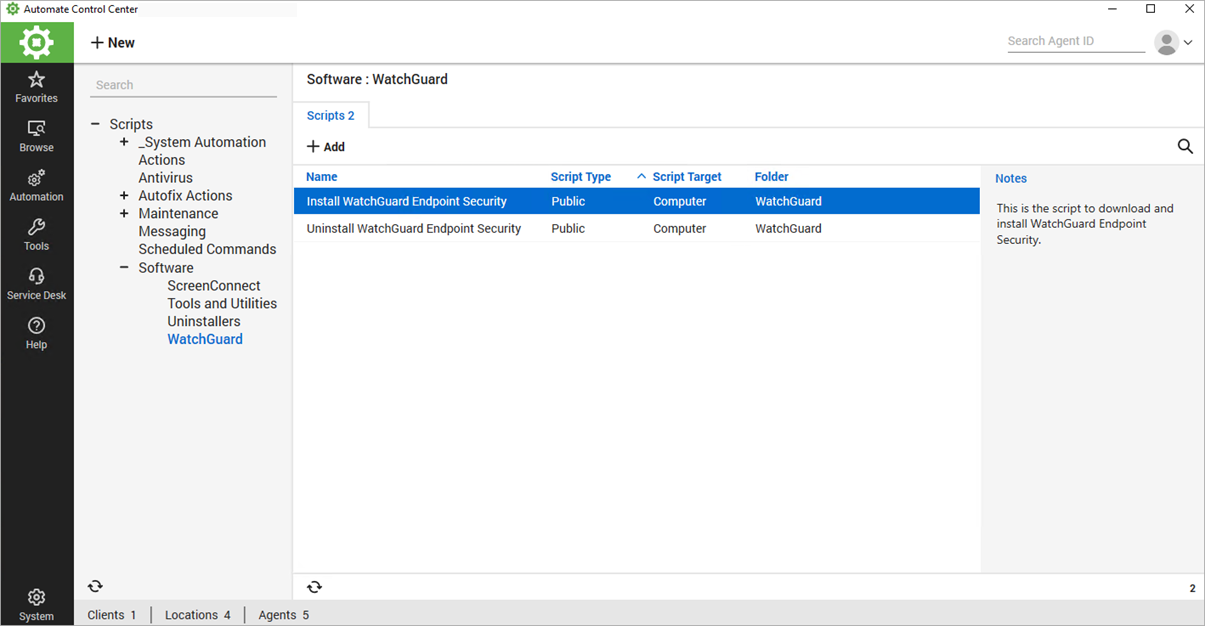1205x626 pixels.
Task: Refresh the script folder tree
Action: coord(95,587)
